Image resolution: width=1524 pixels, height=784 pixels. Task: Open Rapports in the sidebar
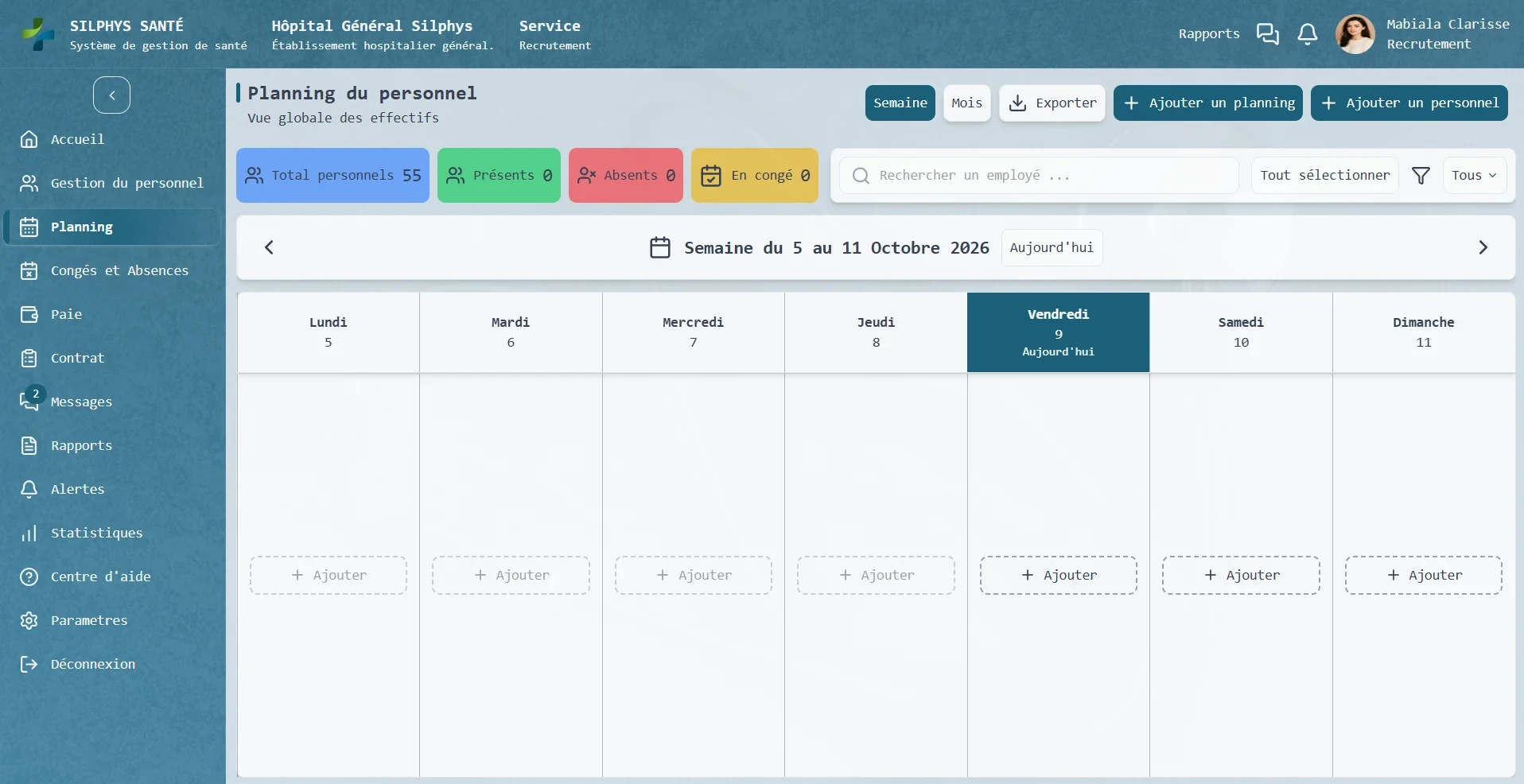pos(111,445)
